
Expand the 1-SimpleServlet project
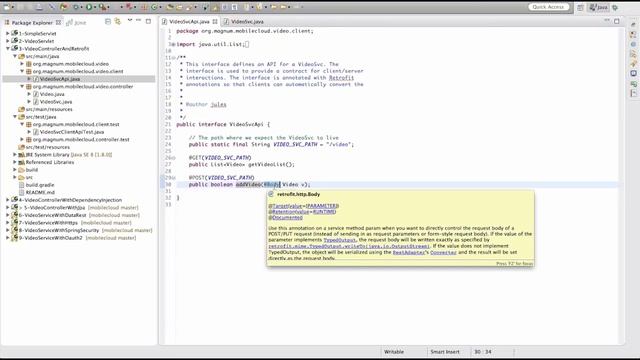7,33
